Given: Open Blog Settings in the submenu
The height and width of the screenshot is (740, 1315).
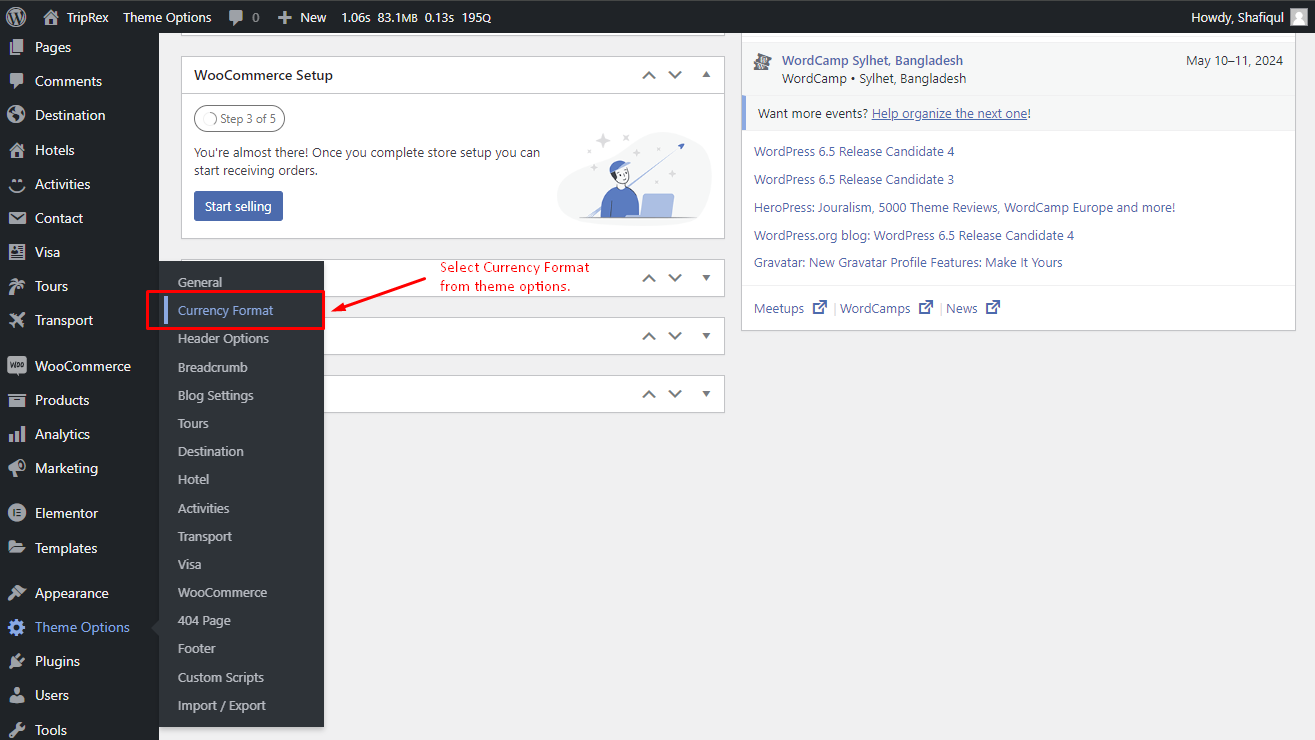Looking at the screenshot, I should coord(216,395).
